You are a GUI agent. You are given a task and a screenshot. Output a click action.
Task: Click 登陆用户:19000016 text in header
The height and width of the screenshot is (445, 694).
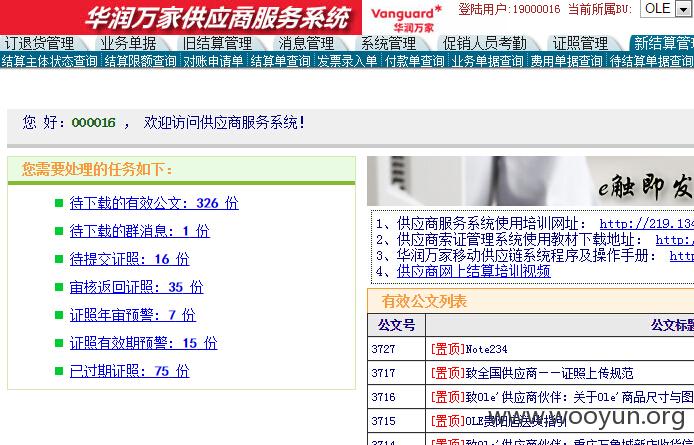tap(509, 9)
